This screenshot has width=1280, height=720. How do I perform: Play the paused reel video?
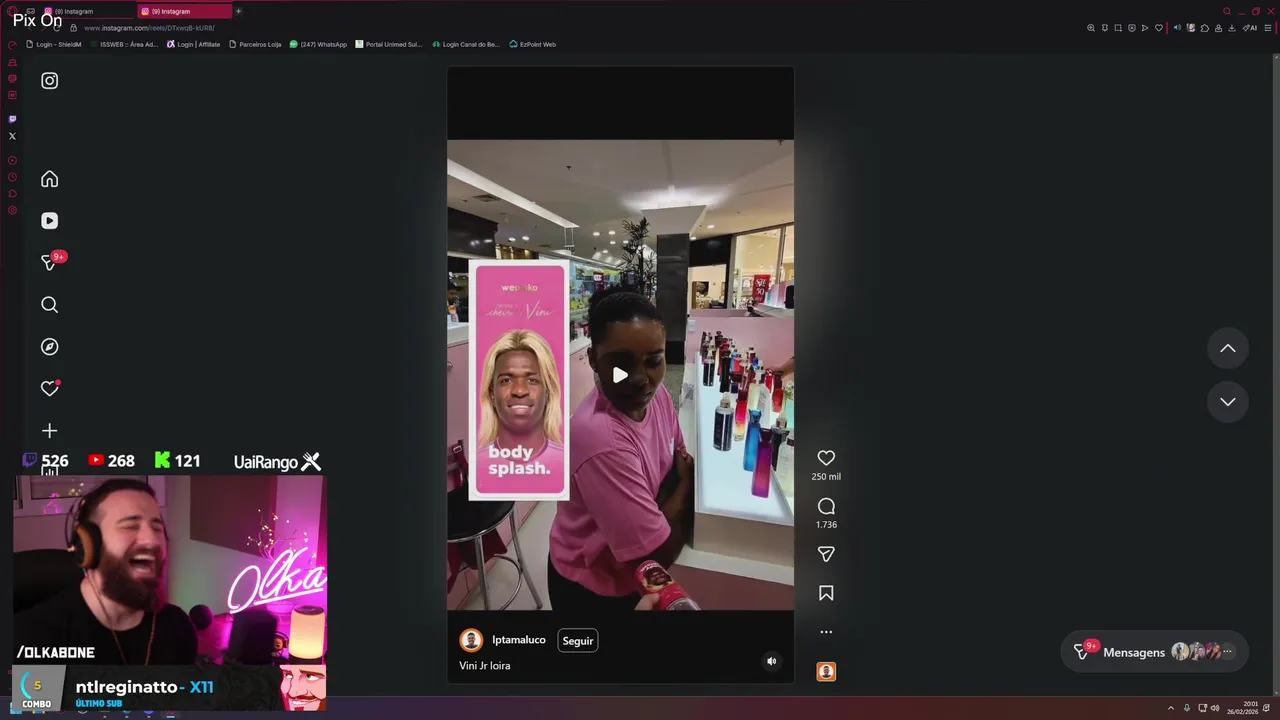(x=620, y=375)
